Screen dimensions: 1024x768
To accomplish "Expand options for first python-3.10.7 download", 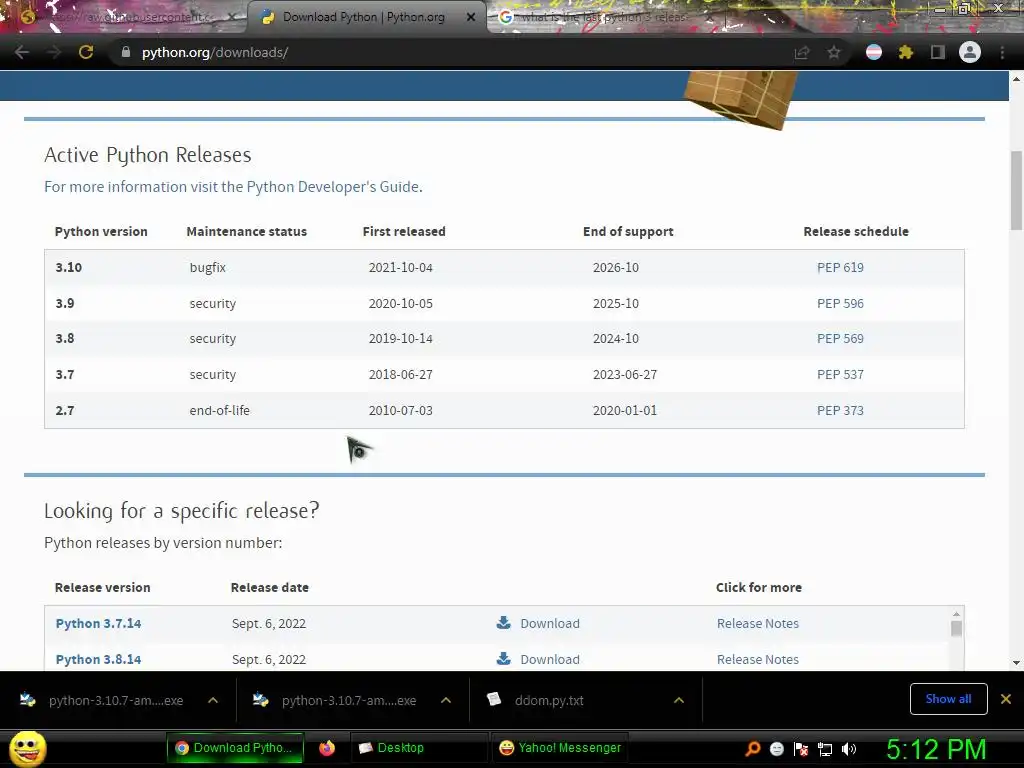I will coord(213,700).
